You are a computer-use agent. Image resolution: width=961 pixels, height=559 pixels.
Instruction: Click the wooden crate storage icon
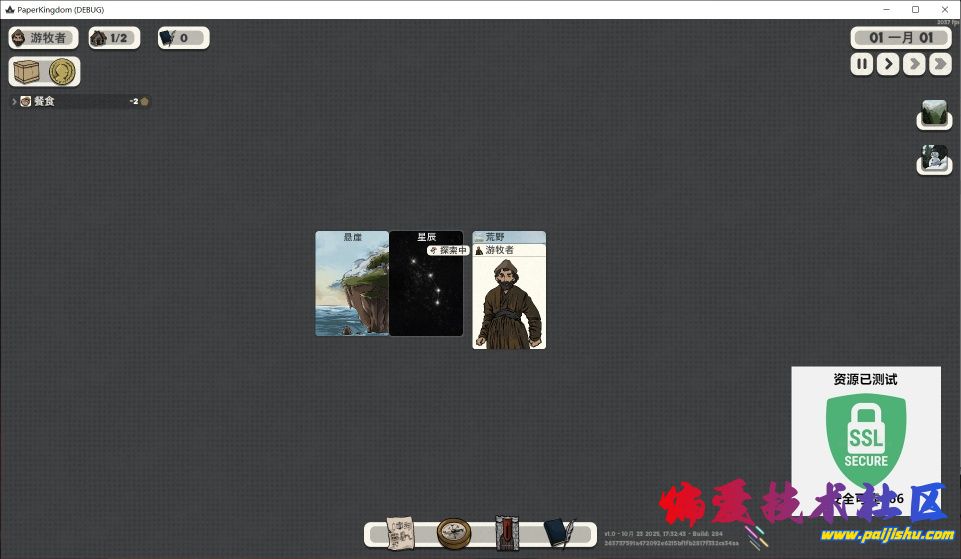28,72
